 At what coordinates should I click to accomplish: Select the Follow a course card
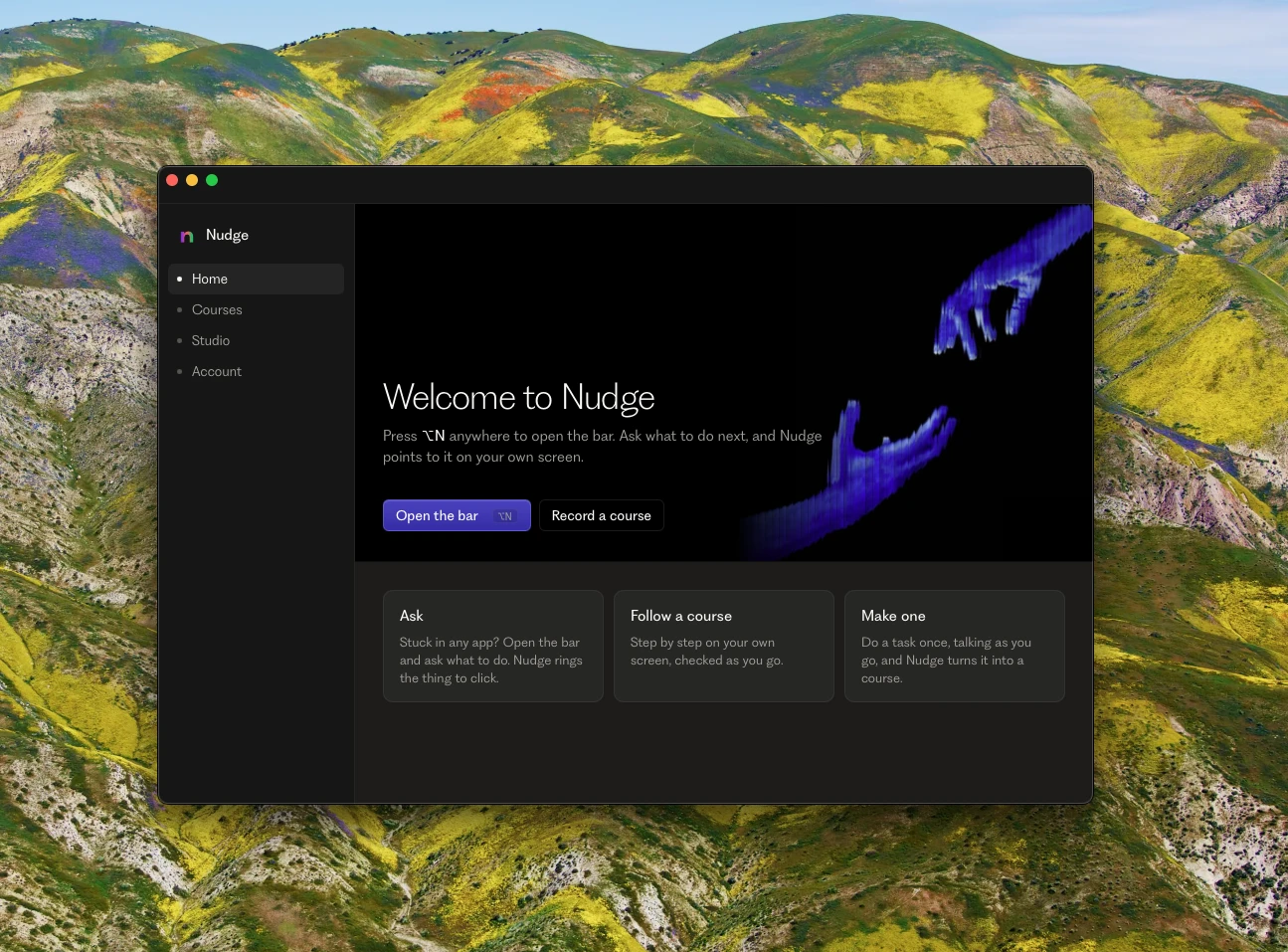click(724, 646)
